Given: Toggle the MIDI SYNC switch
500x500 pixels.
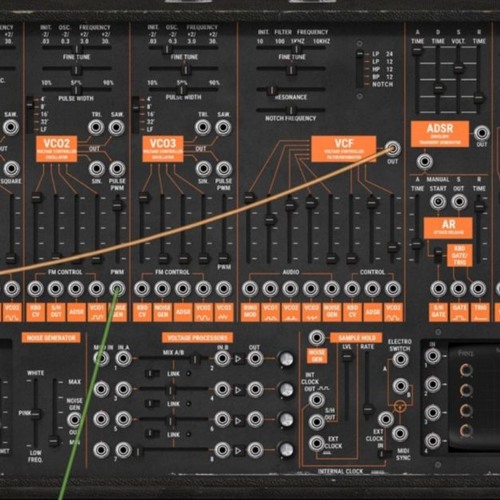Looking at the screenshot, I should pos(385,454).
